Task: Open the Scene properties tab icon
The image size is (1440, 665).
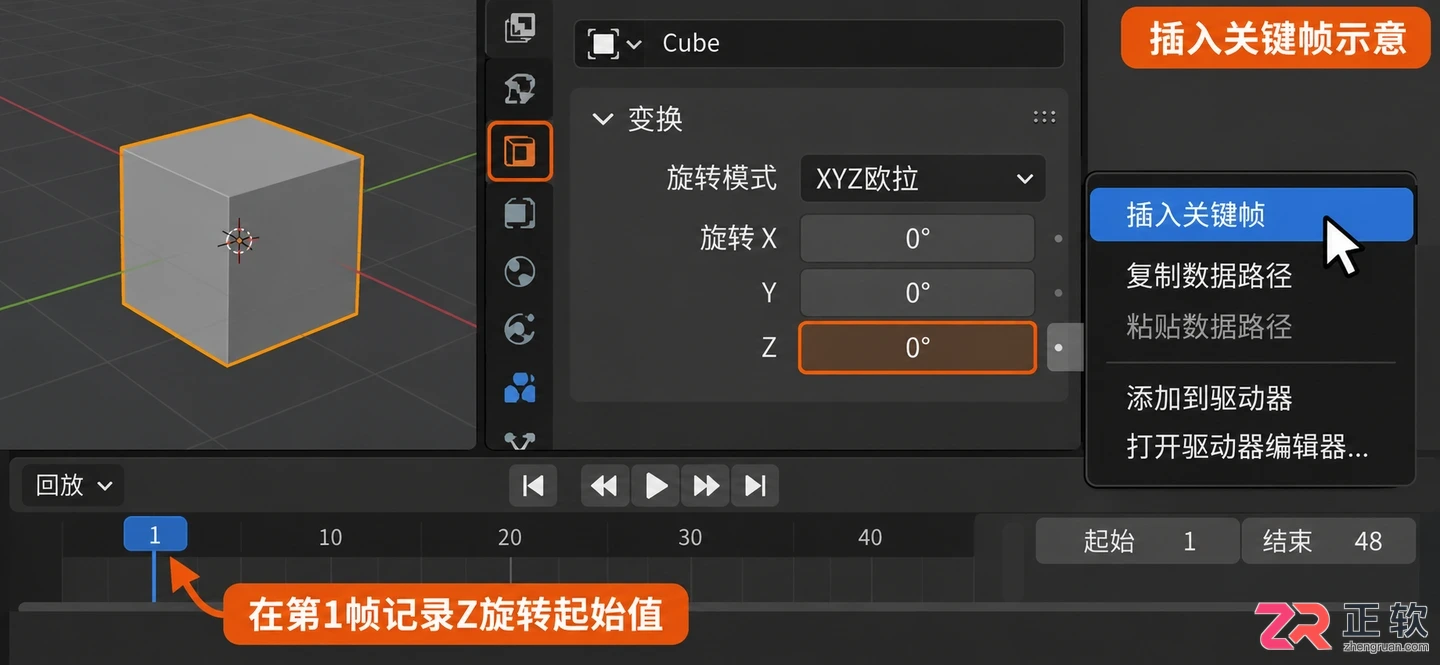Action: [x=520, y=89]
